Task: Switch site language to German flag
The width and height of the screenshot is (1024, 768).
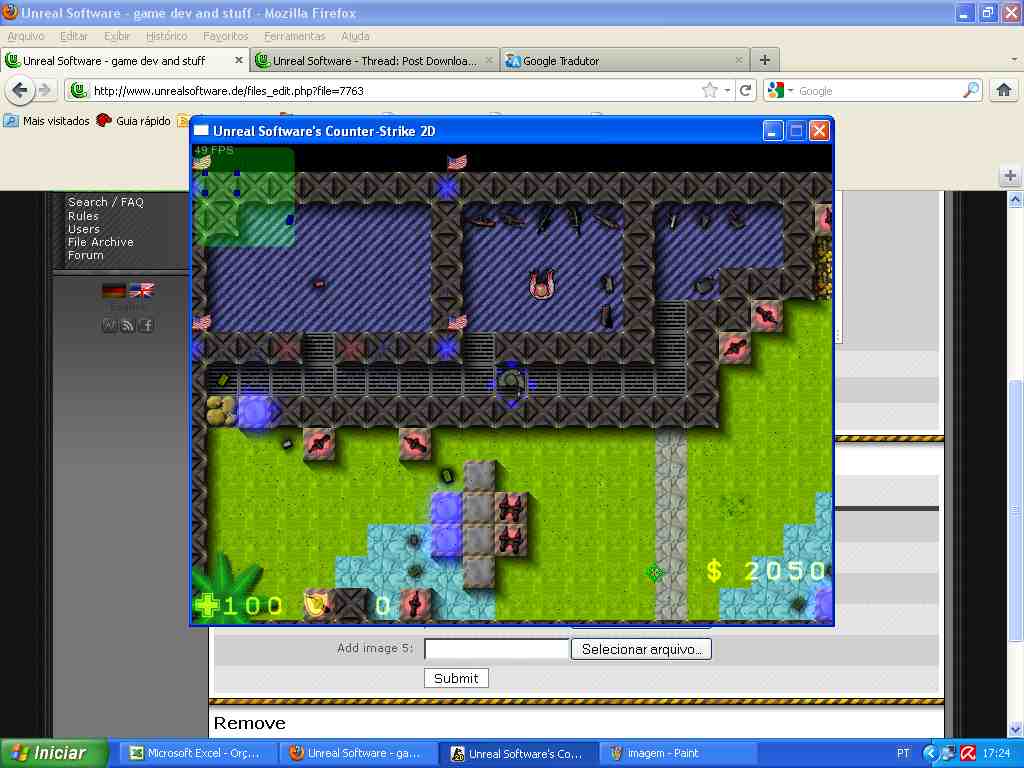Action: point(114,291)
